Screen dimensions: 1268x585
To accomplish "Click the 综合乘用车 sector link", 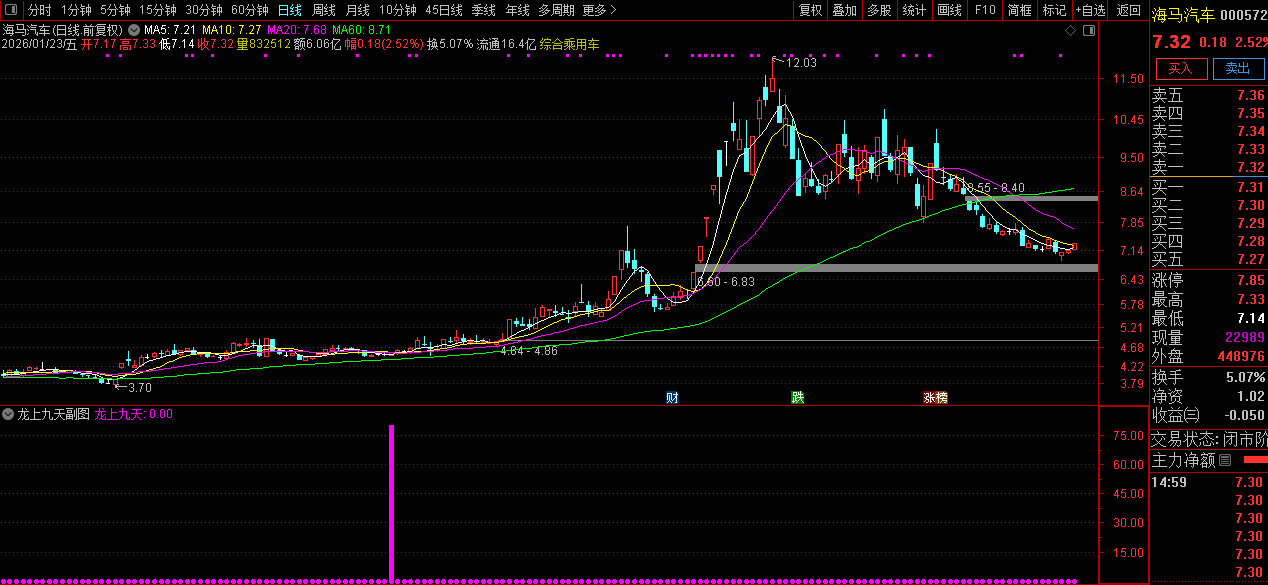I will pyautogui.click(x=570, y=44).
